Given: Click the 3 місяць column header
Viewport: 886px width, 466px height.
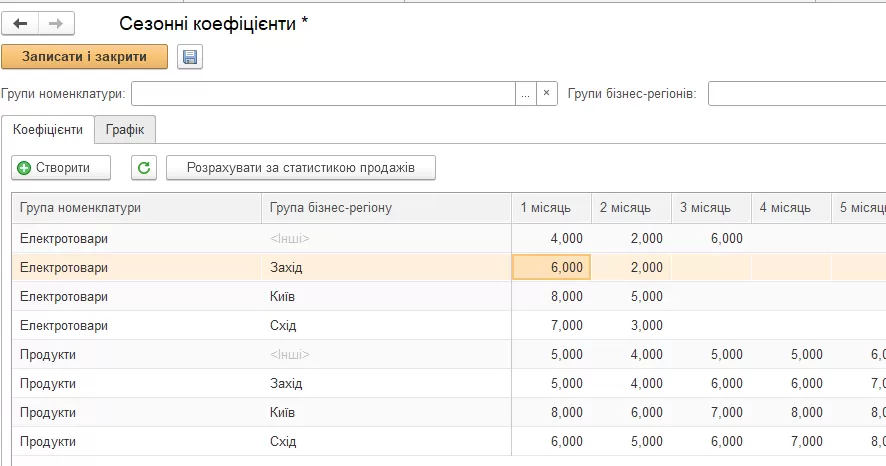Looking at the screenshot, I should (711, 208).
